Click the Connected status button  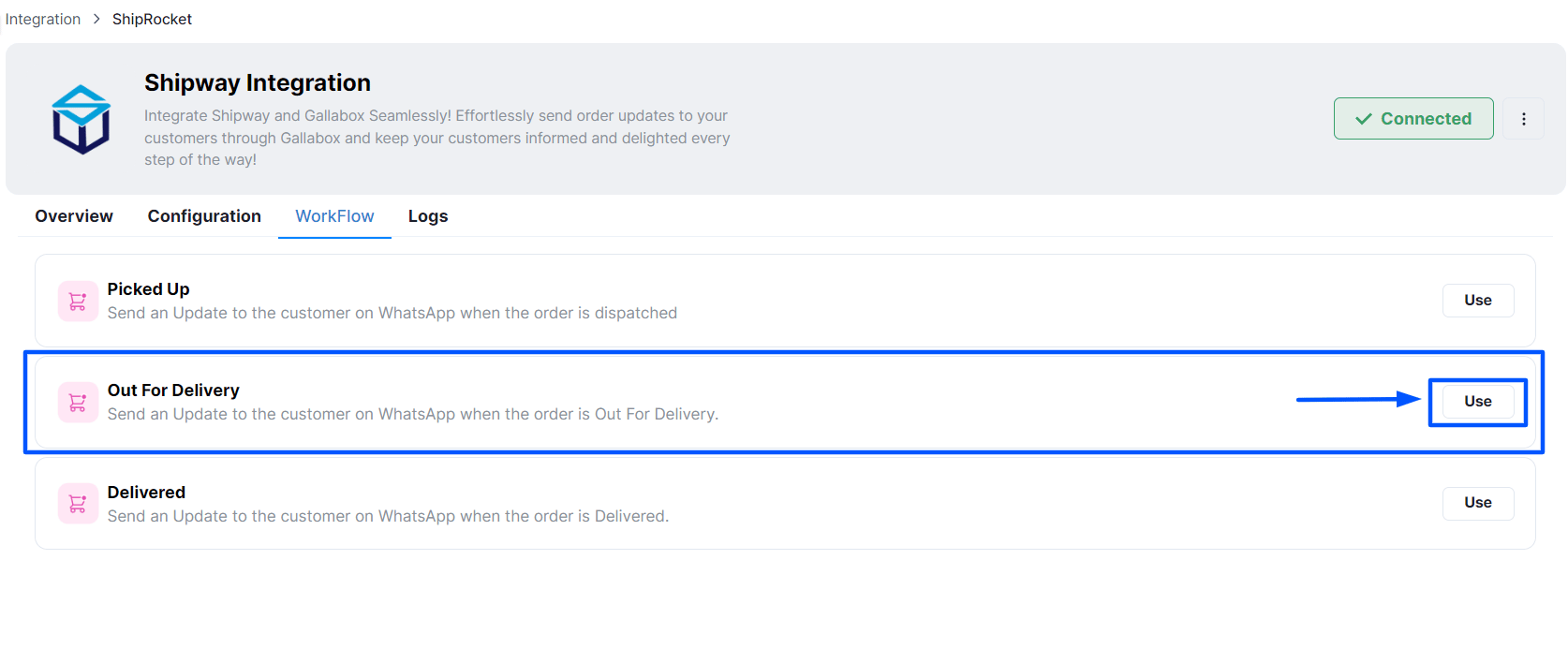tap(1413, 119)
